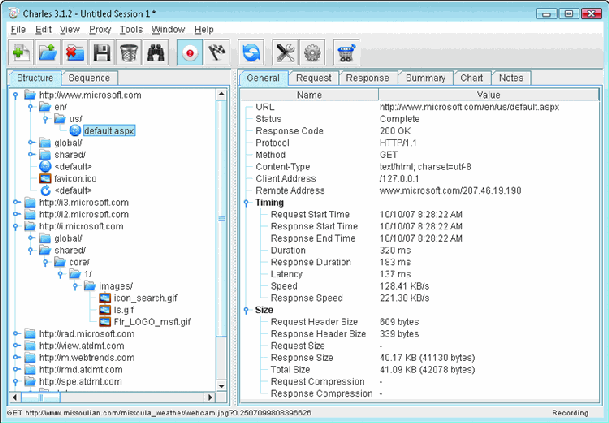Expand the http://i3.microsoft.com node

click(16, 202)
